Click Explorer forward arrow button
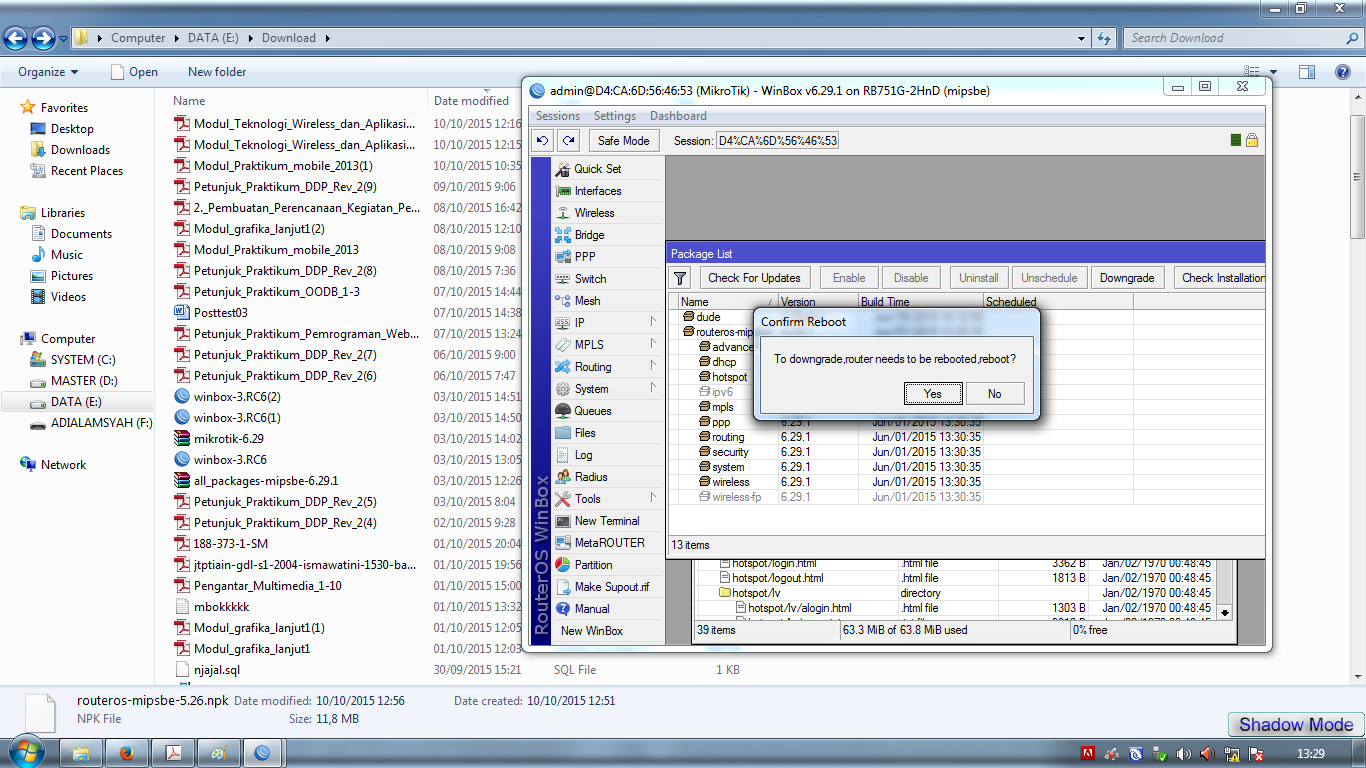1366x768 pixels. [43, 38]
